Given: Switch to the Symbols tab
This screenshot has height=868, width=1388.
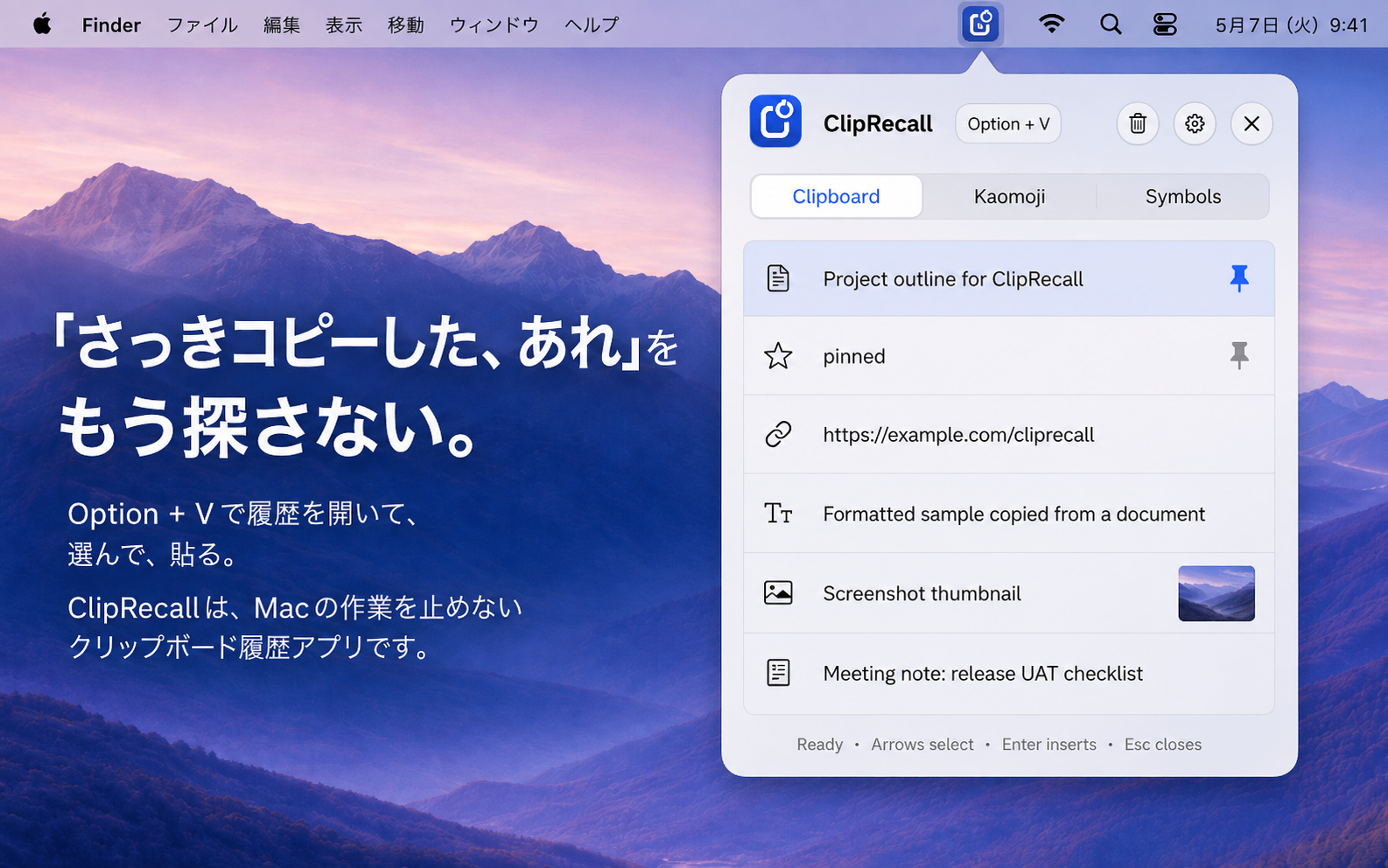Looking at the screenshot, I should [1183, 196].
